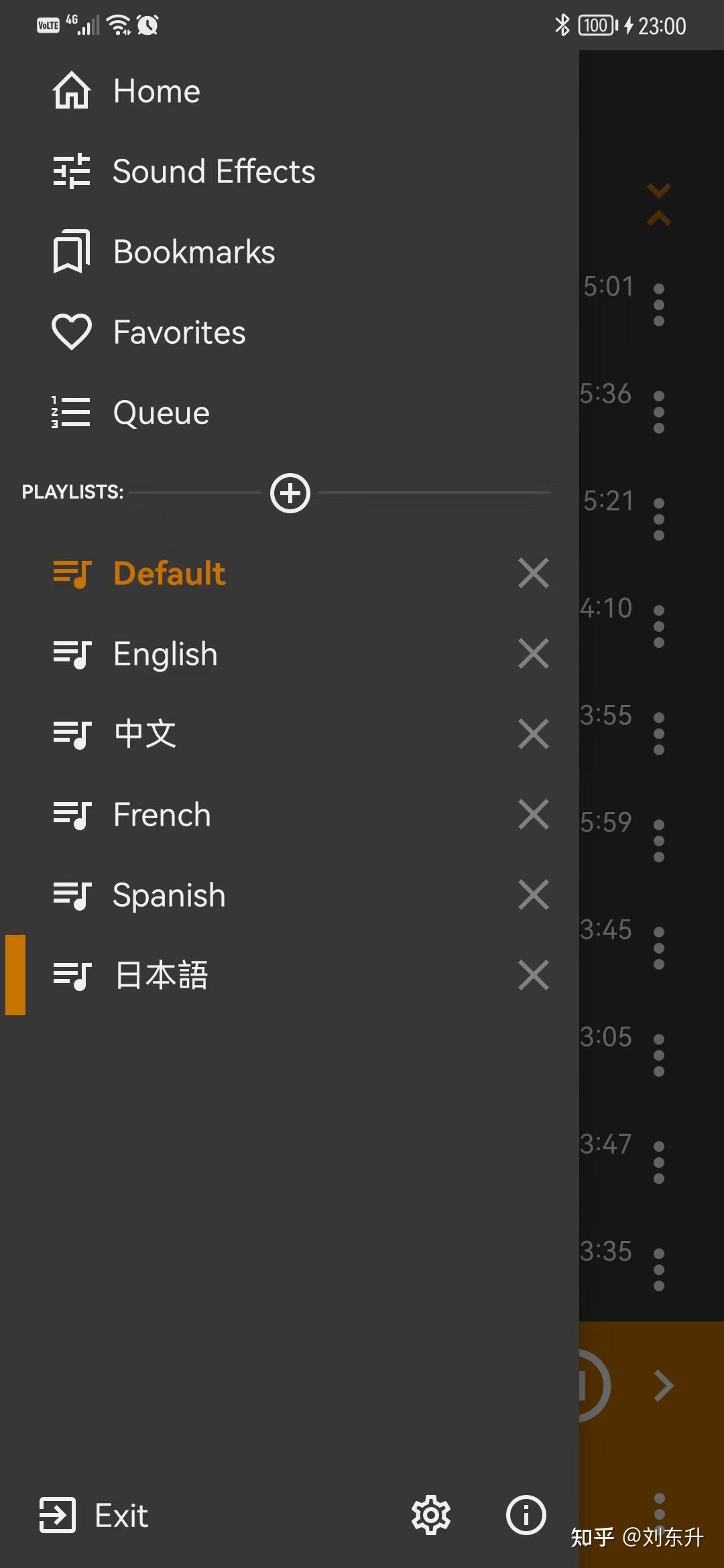The width and height of the screenshot is (724, 1568).
Task: Skip to the next track with the arrow
Action: [x=664, y=1386]
